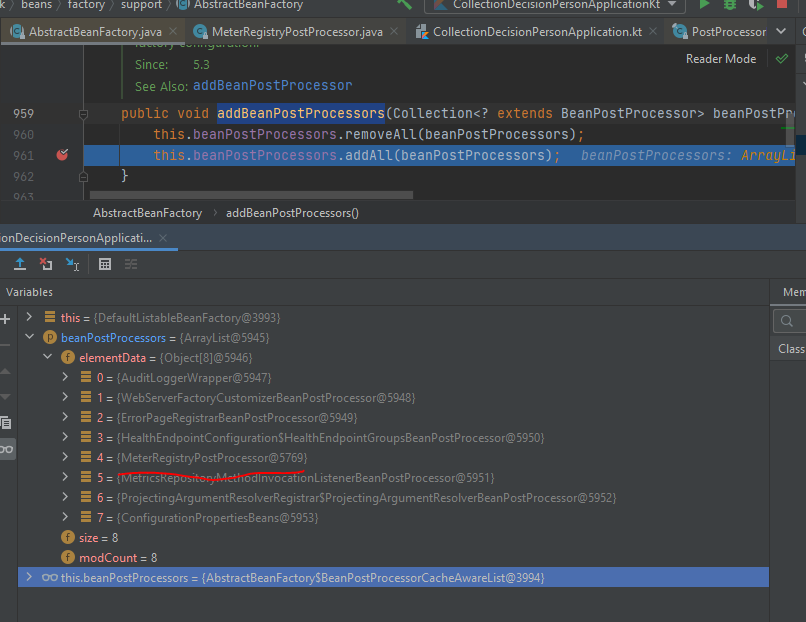Click the watch glasses icon beside this.beanPostProcessors
Image resolution: width=806 pixels, height=622 pixels.
50,577
